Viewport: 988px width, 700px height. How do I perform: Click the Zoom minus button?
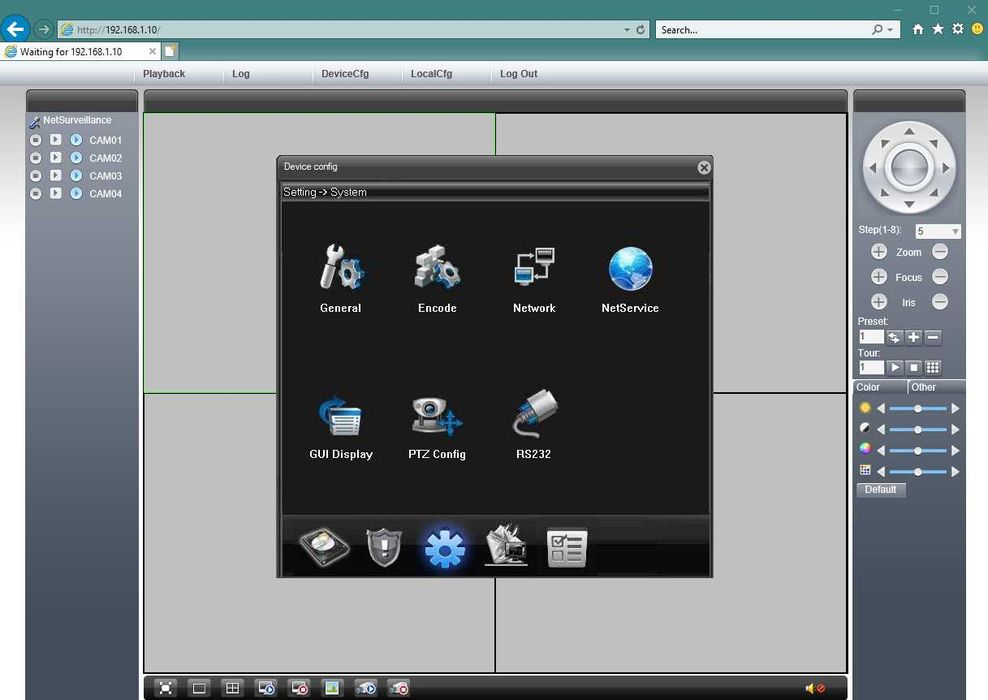point(939,252)
